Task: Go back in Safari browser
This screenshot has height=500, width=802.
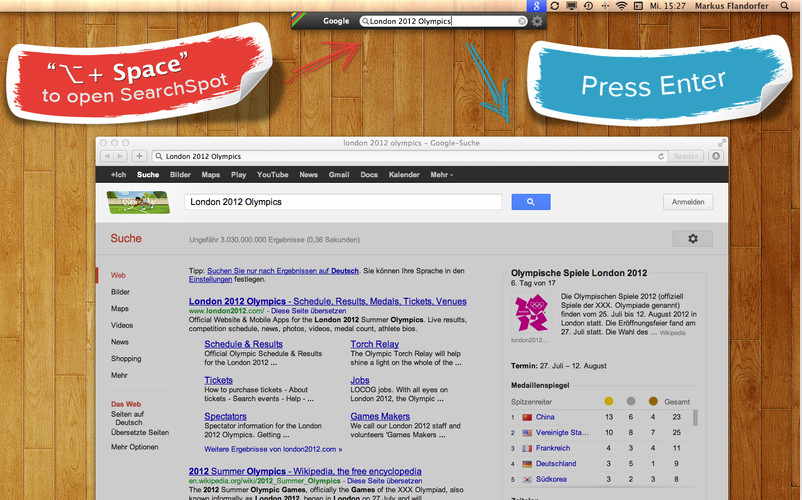Action: coord(107,156)
